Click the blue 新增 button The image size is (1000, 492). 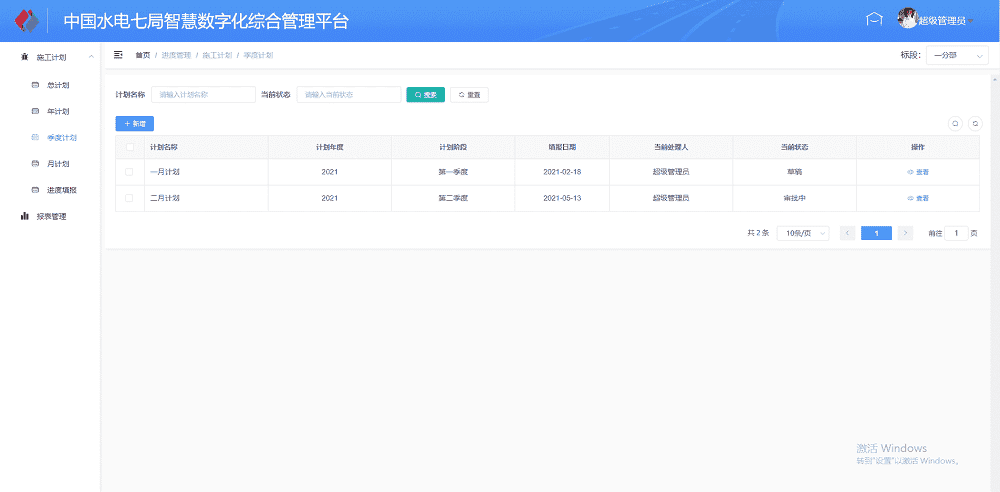click(x=134, y=124)
